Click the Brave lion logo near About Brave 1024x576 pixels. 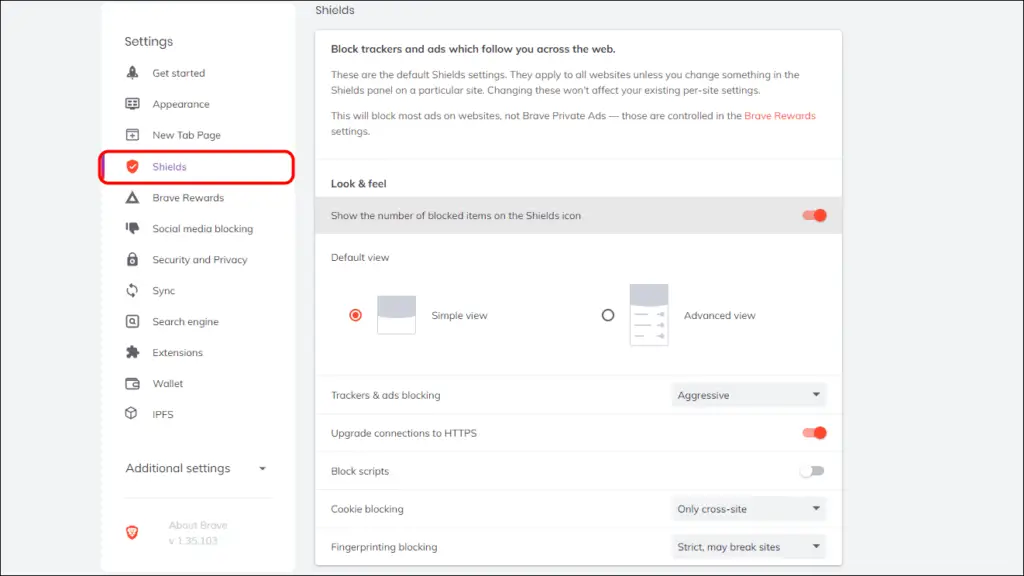[x=132, y=532]
